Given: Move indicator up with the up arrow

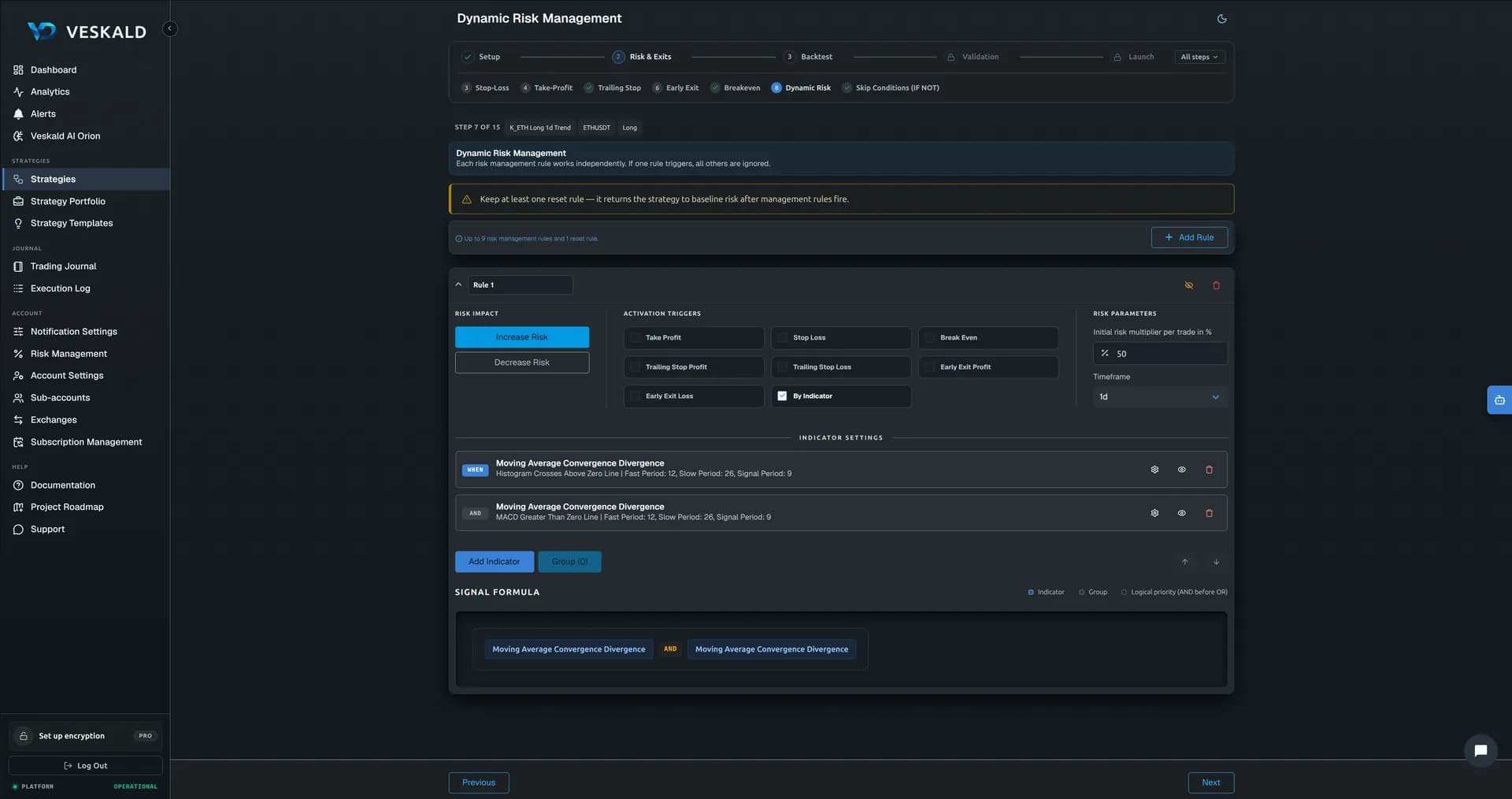Looking at the screenshot, I should click(1184, 562).
